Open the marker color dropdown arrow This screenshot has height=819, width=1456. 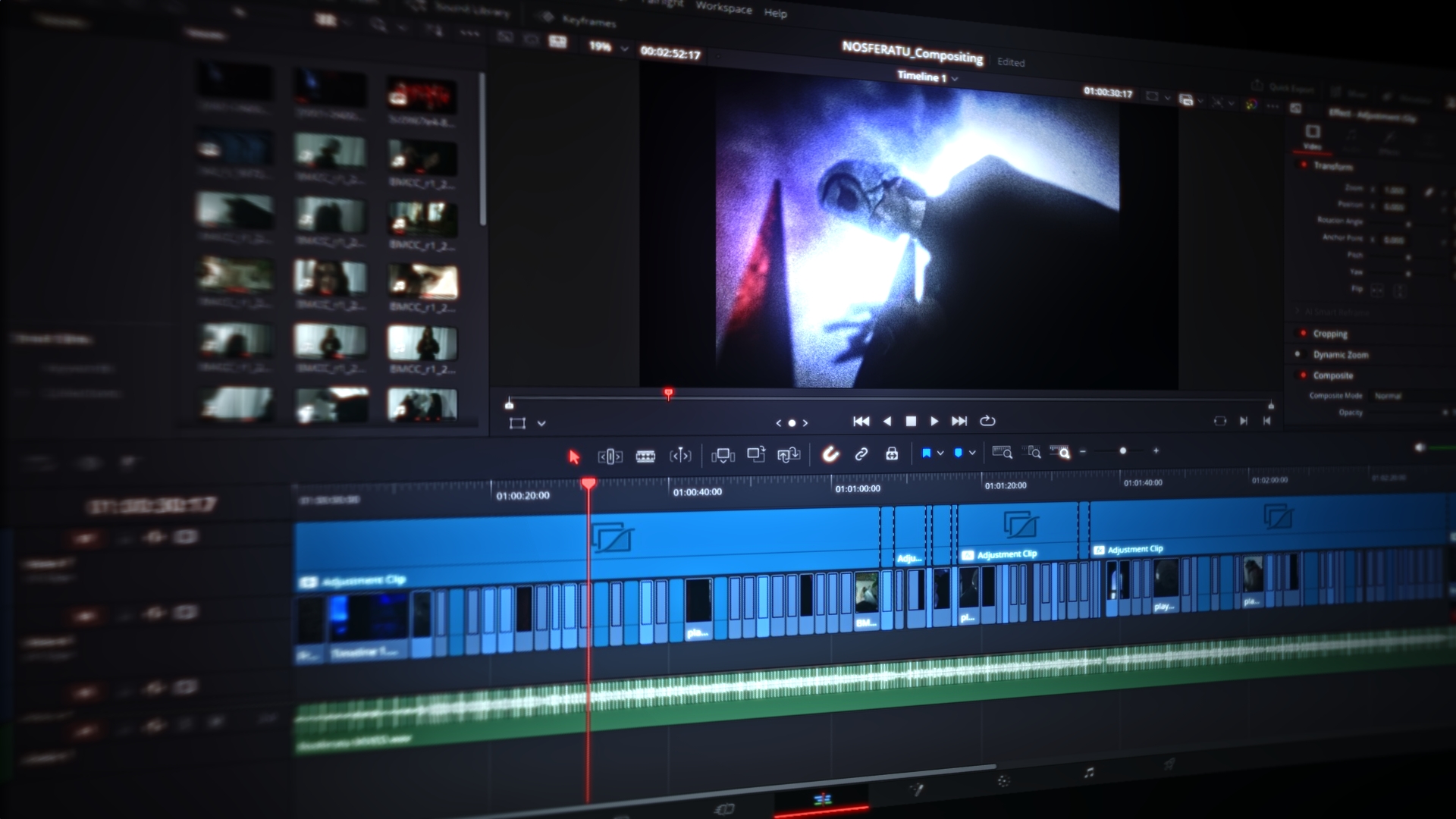[972, 453]
